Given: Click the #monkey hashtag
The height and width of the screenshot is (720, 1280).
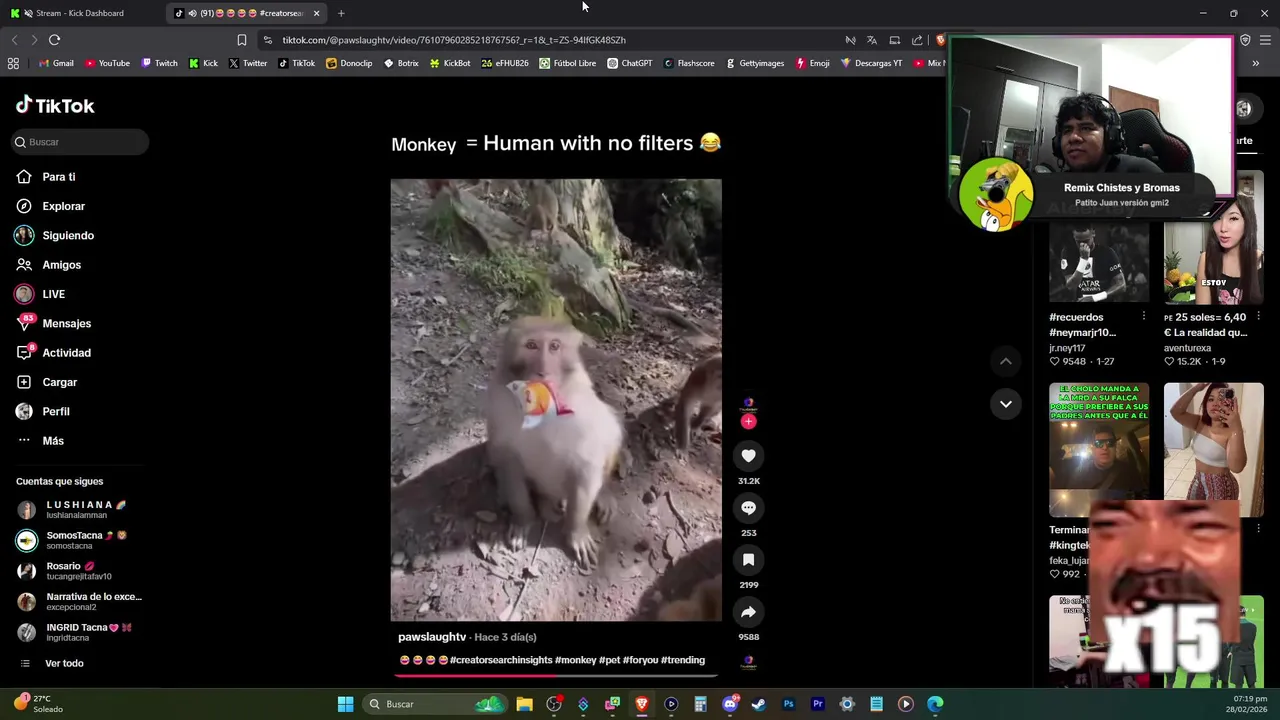Looking at the screenshot, I should pyautogui.click(x=576, y=660).
